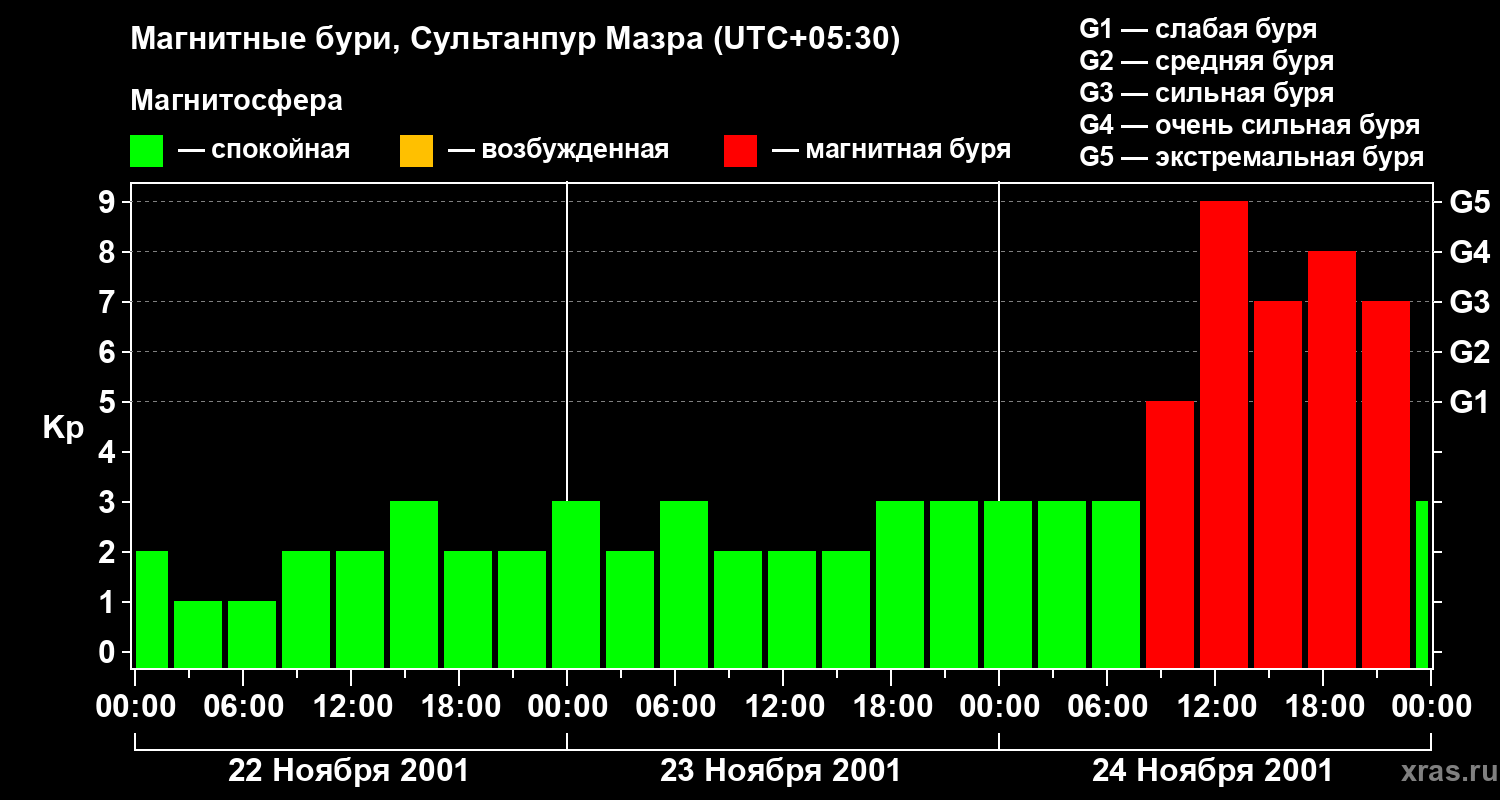The image size is (1500, 800).
Task: Click the Kp 7 bar between the Kp 9 and Kp 8 bars
Action: (x=1278, y=485)
